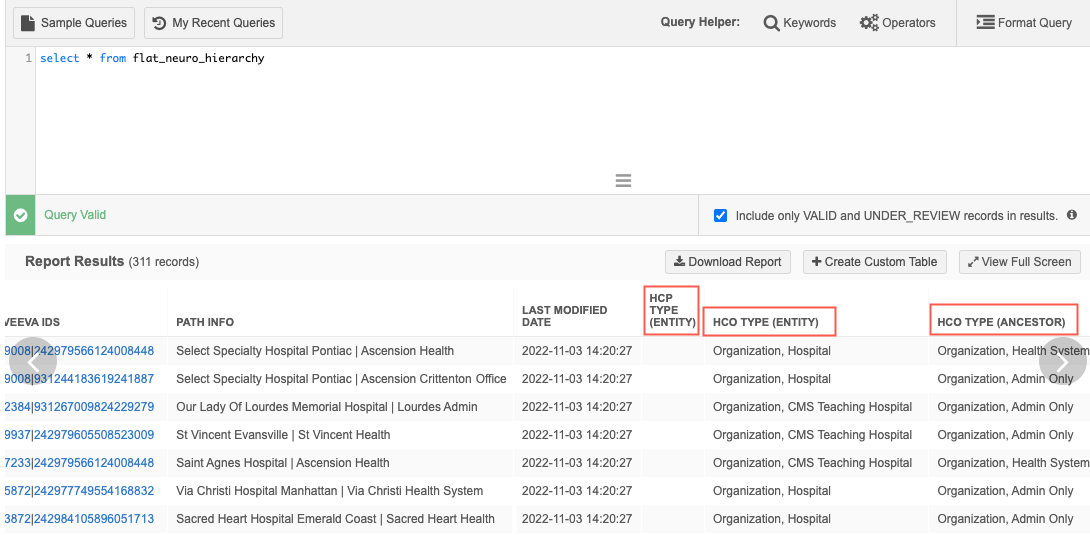Click the editor resize handle

(623, 181)
